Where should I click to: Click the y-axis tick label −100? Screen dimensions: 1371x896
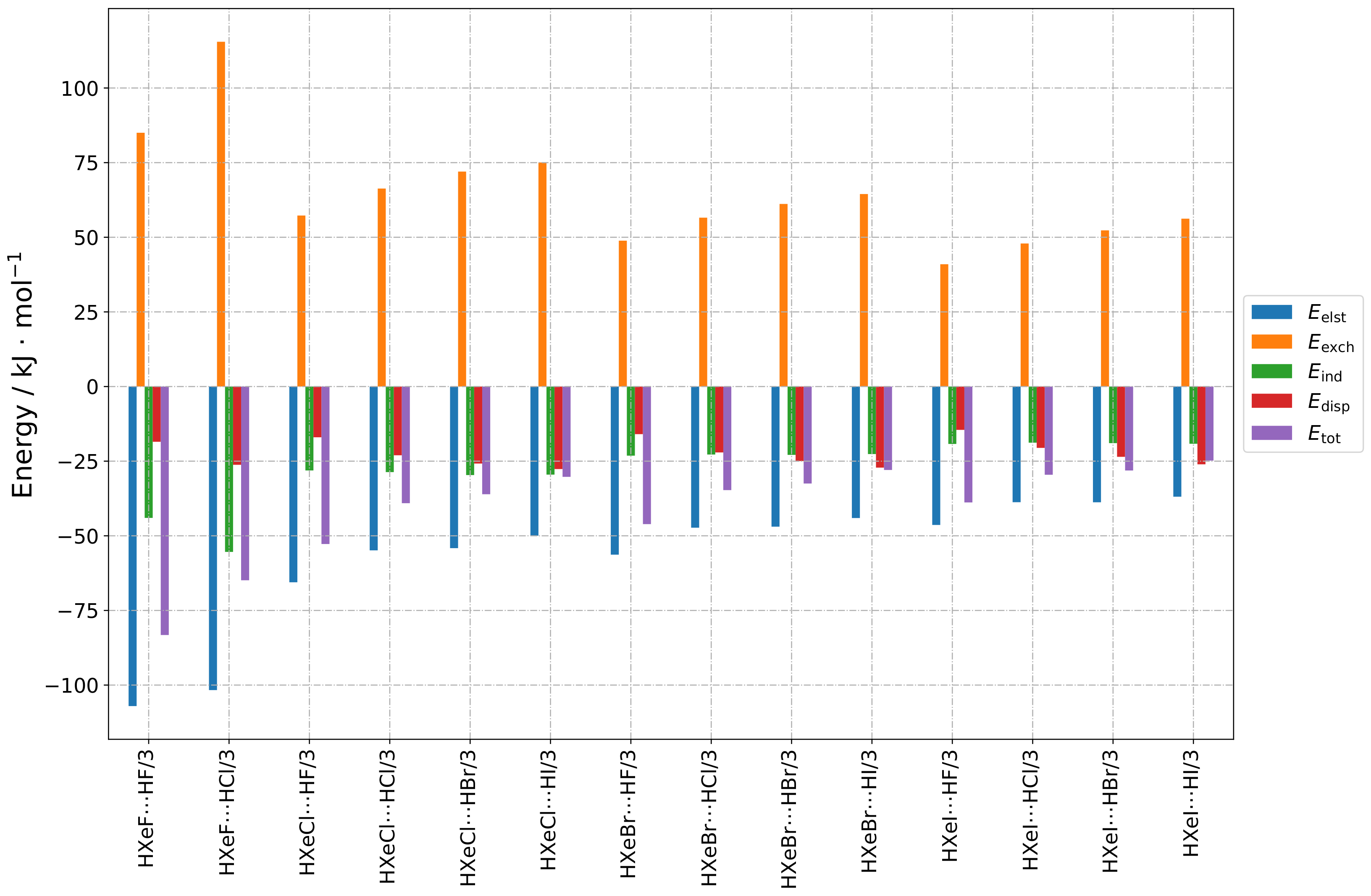(x=71, y=686)
